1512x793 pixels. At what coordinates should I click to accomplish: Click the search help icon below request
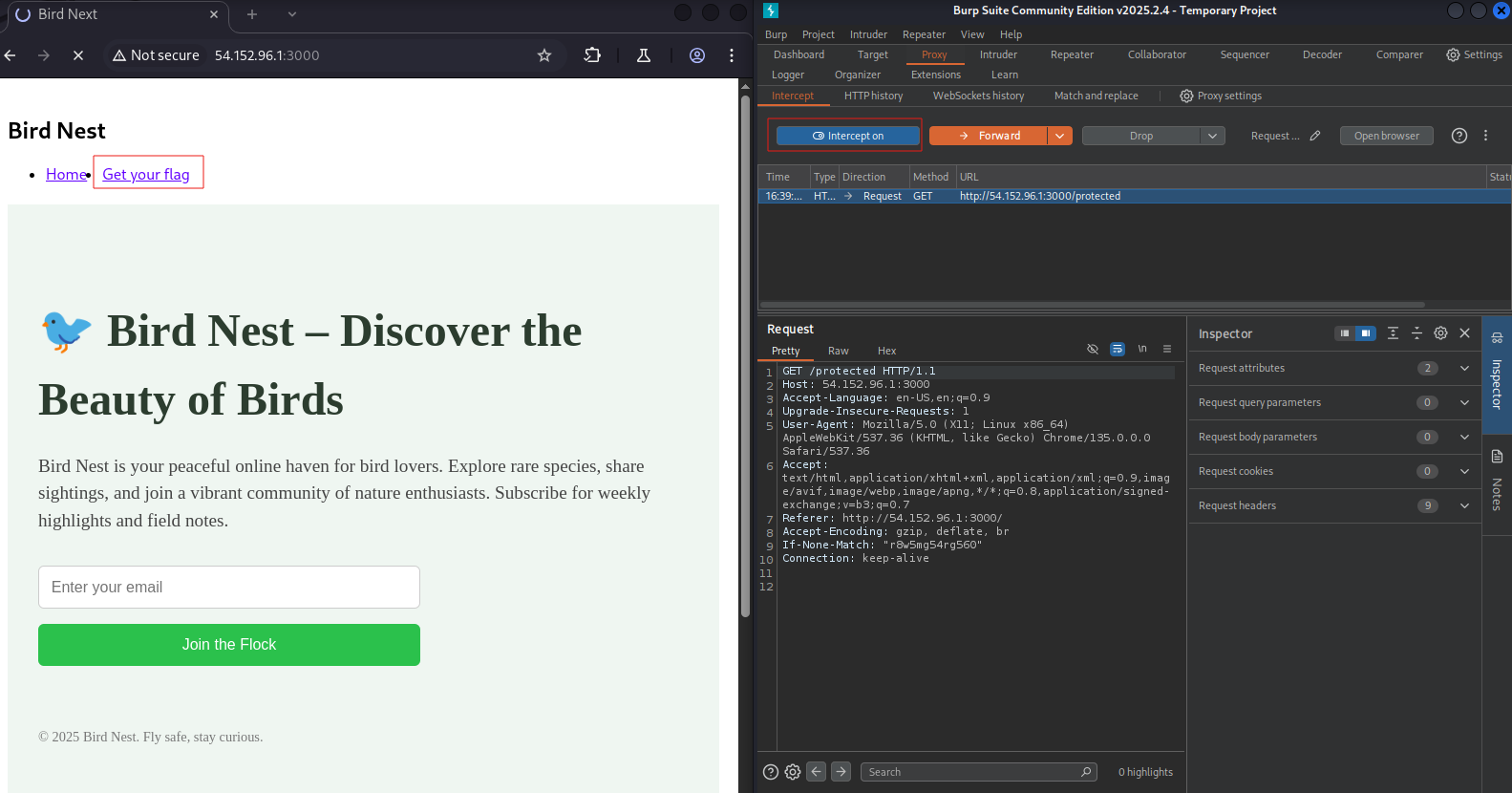(x=771, y=772)
